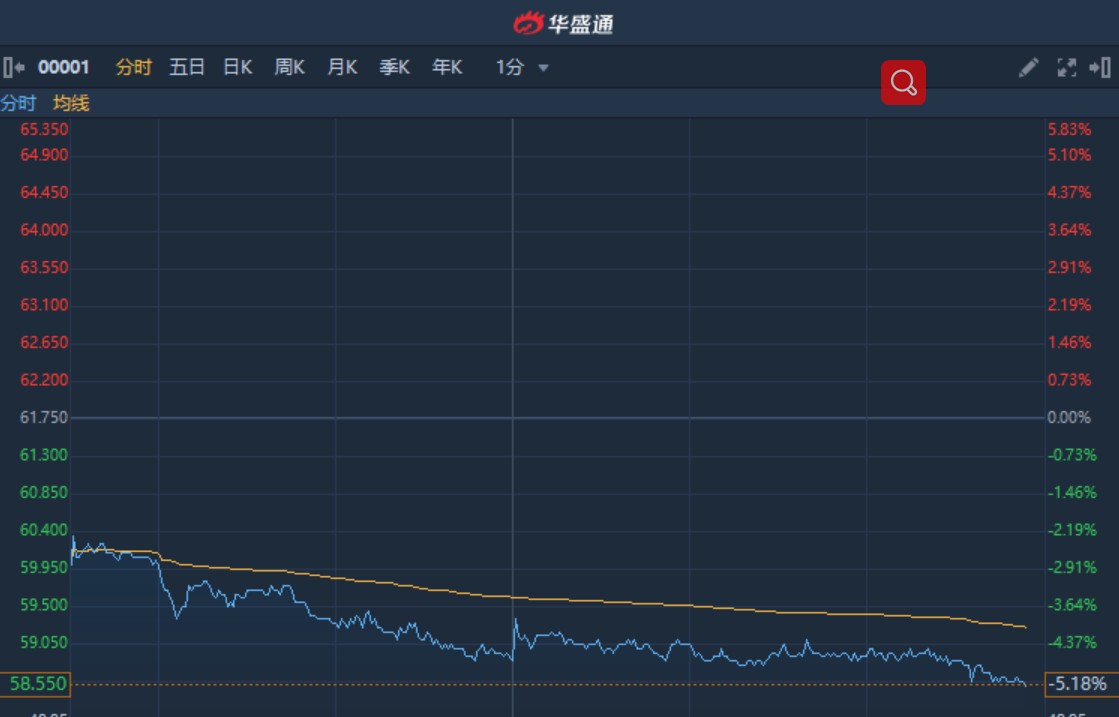
Task: Click the stock code 00001
Action: coord(64,68)
